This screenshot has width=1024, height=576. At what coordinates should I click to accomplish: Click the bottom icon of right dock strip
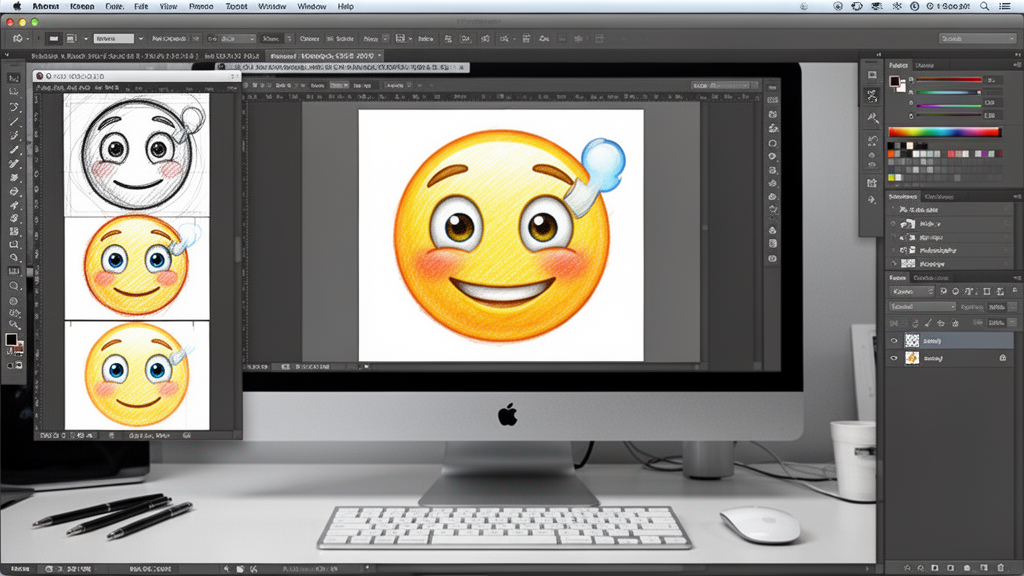click(x=872, y=200)
